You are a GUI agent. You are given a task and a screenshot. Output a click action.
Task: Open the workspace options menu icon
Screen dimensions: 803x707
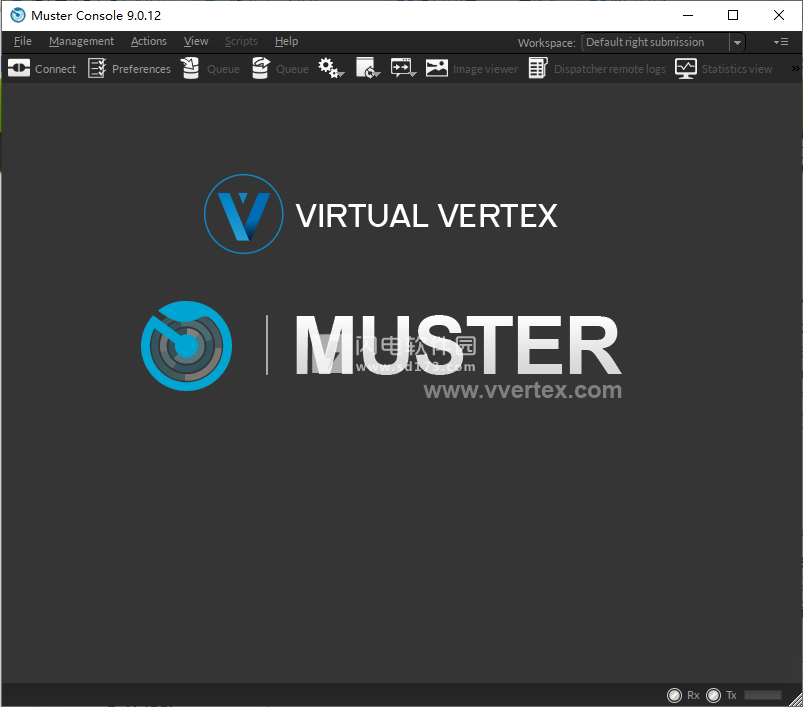click(x=781, y=42)
